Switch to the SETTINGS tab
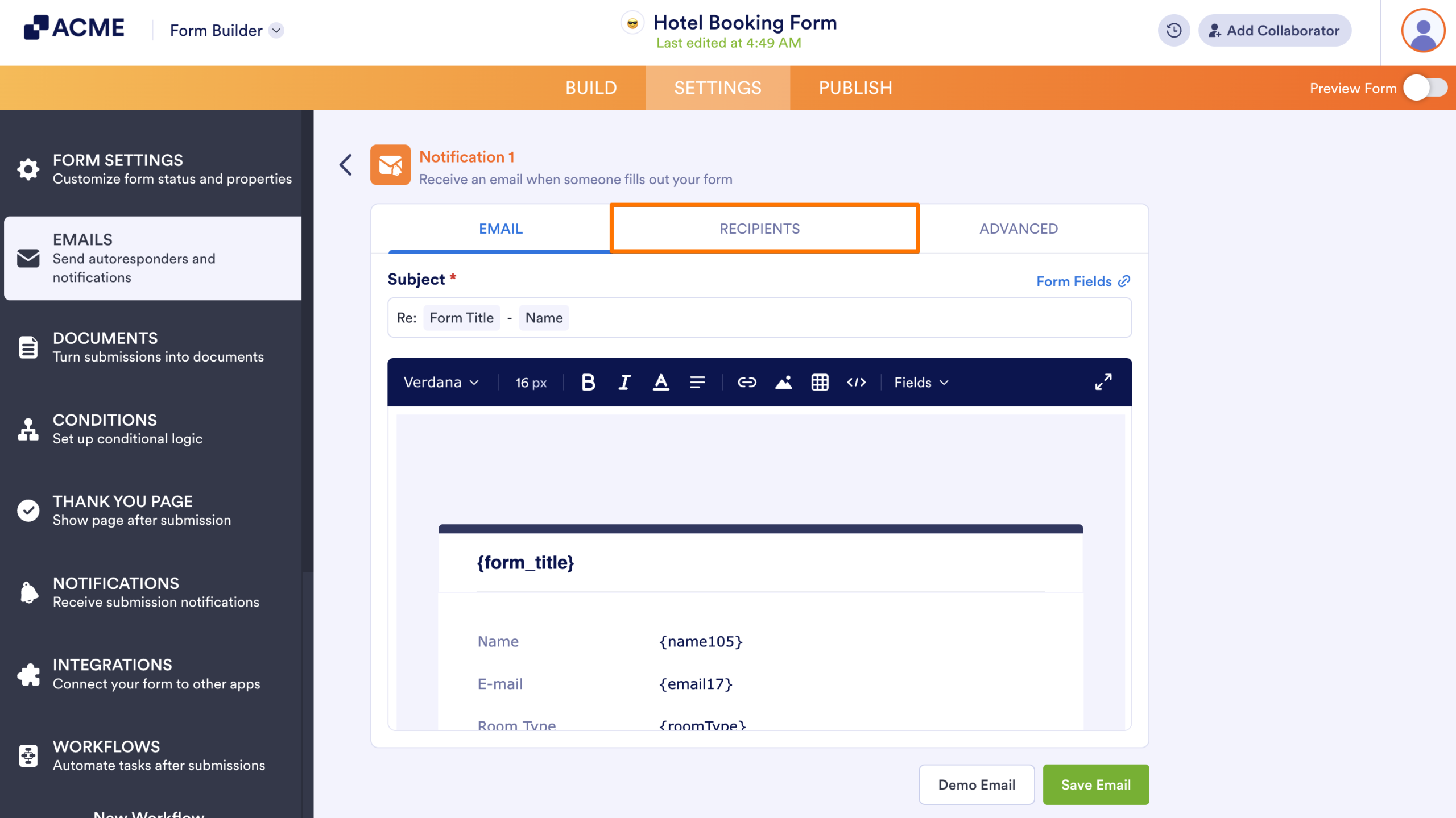The image size is (1456, 818). 717,88
